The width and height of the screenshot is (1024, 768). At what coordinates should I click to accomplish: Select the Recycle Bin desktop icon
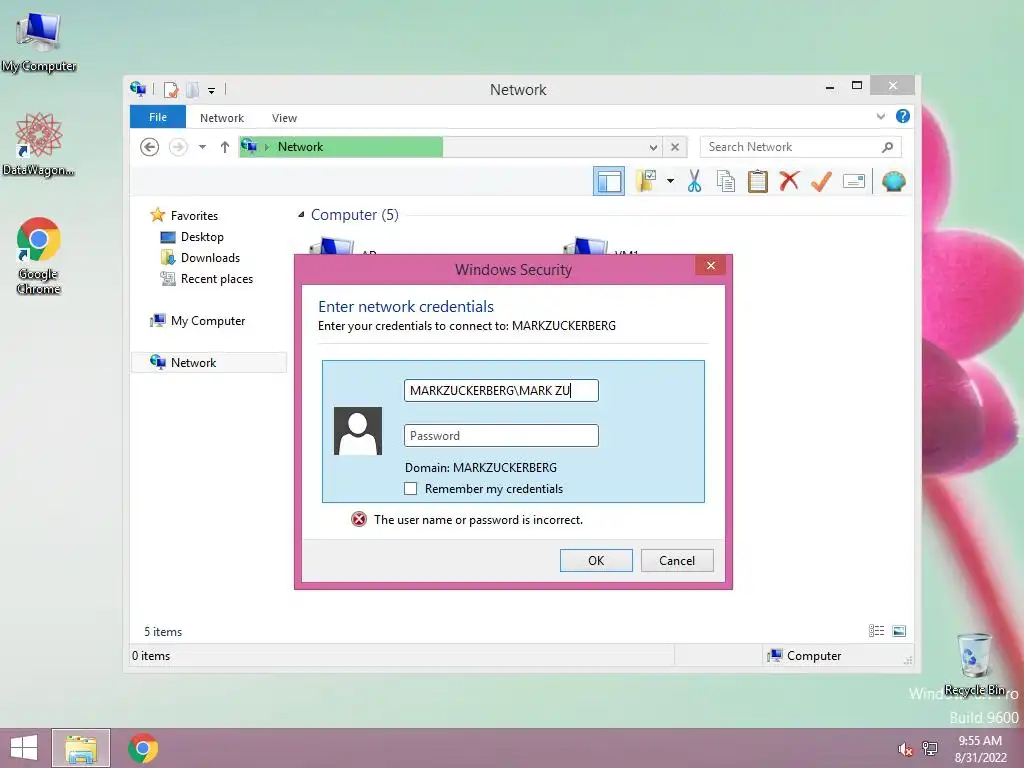pos(974,664)
